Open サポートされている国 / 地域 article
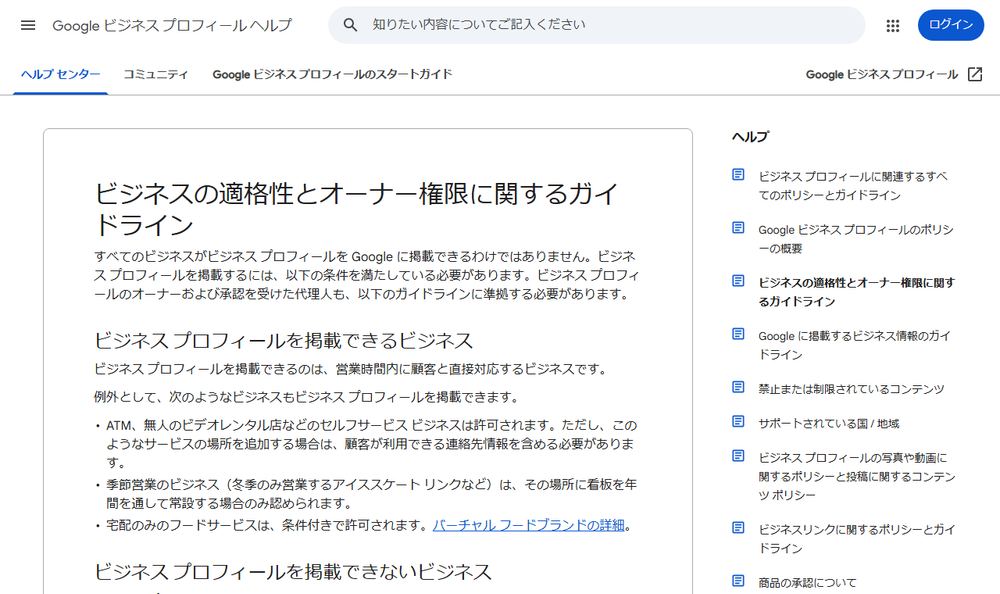Screen dimensions: 1000x594 pyautogui.click(x=828, y=424)
